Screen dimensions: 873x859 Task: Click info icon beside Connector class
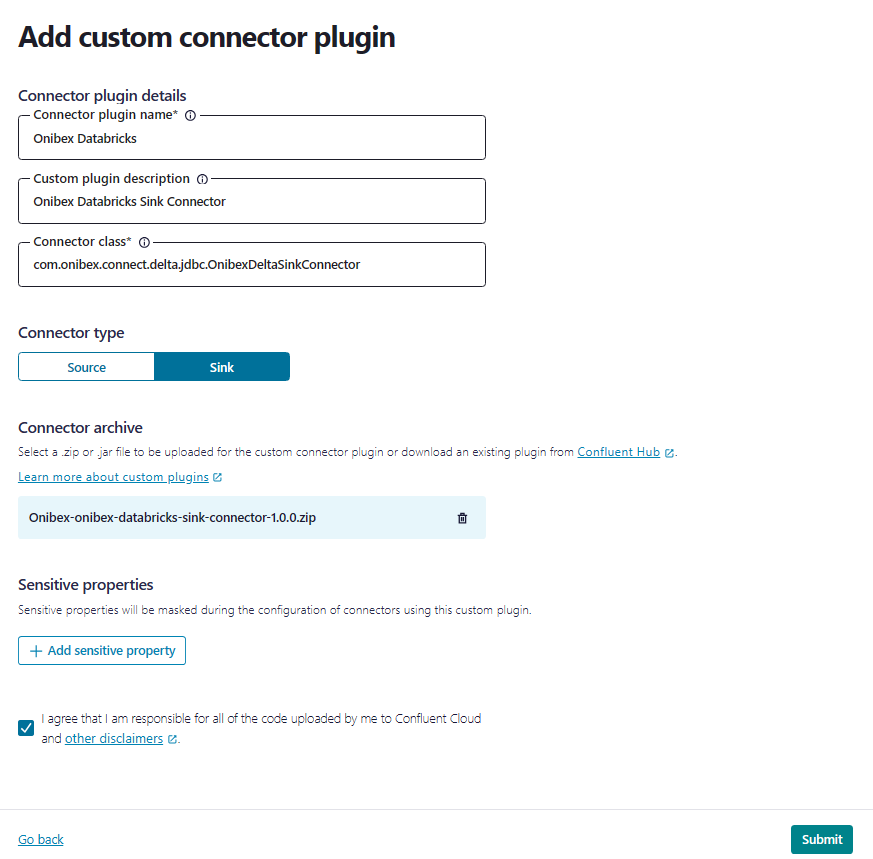(144, 242)
